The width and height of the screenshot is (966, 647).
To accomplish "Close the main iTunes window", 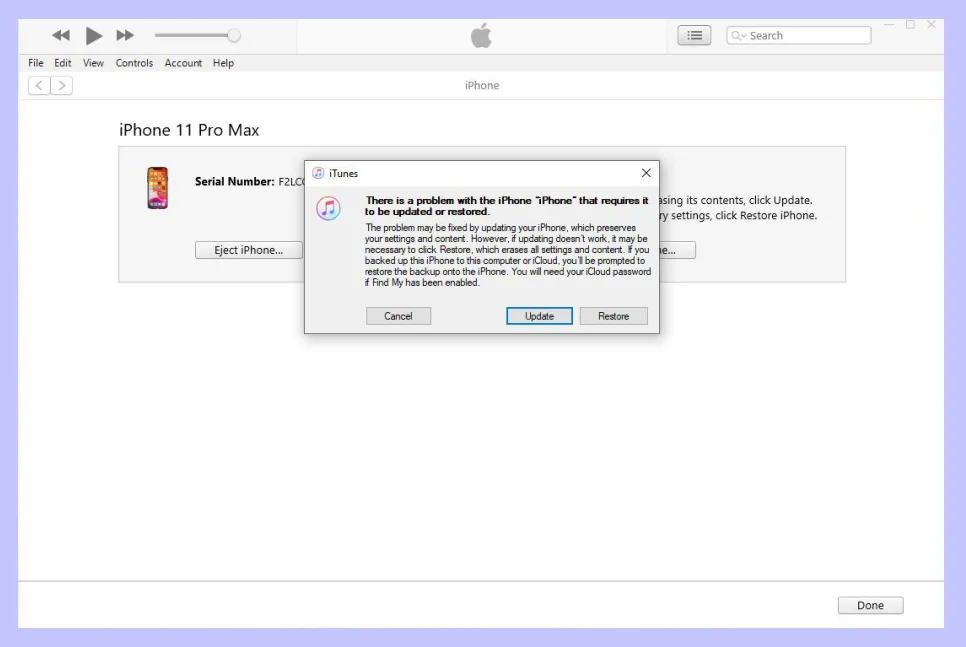I will (932, 25).
